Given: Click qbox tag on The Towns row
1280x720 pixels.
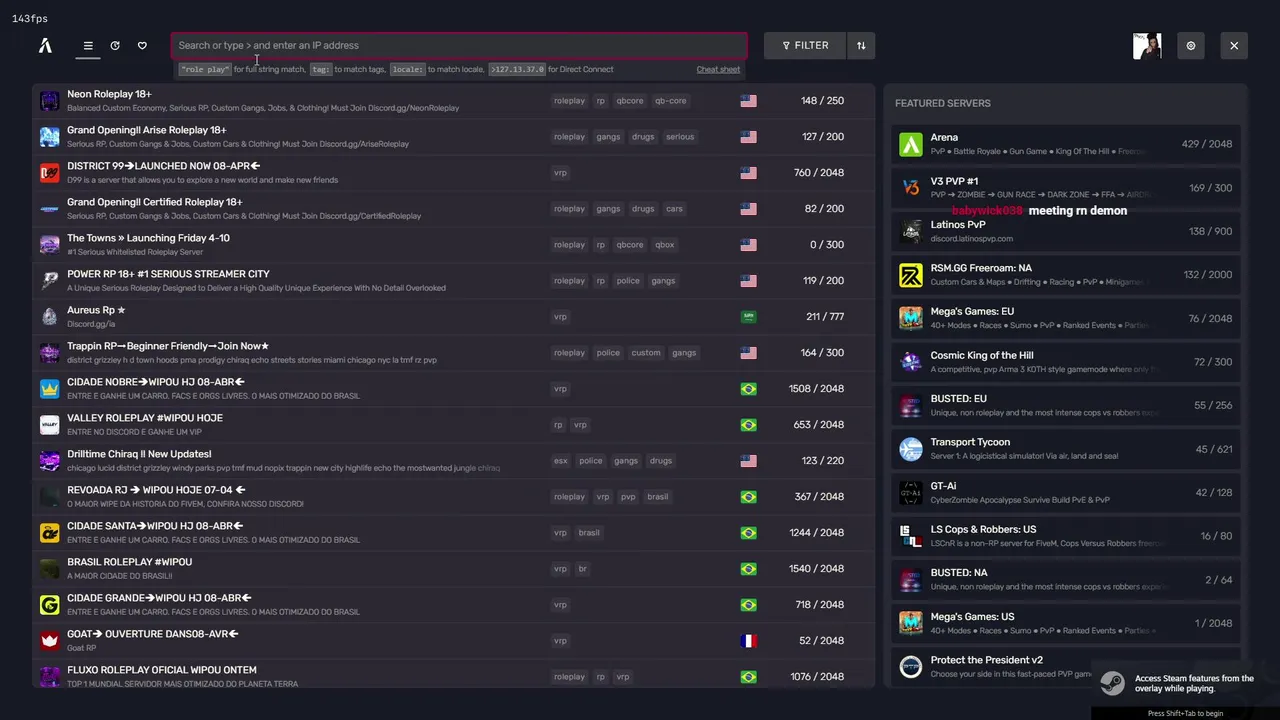Looking at the screenshot, I should point(664,245).
